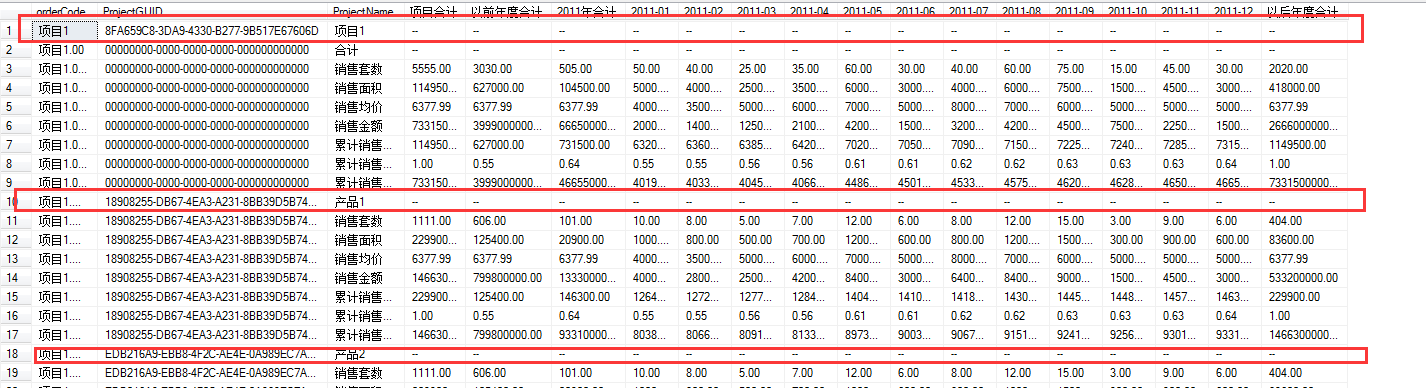Click the 229900.00 cell in row 15
Image resolution: width=1426 pixels, height=388 pixels.
point(1294,297)
